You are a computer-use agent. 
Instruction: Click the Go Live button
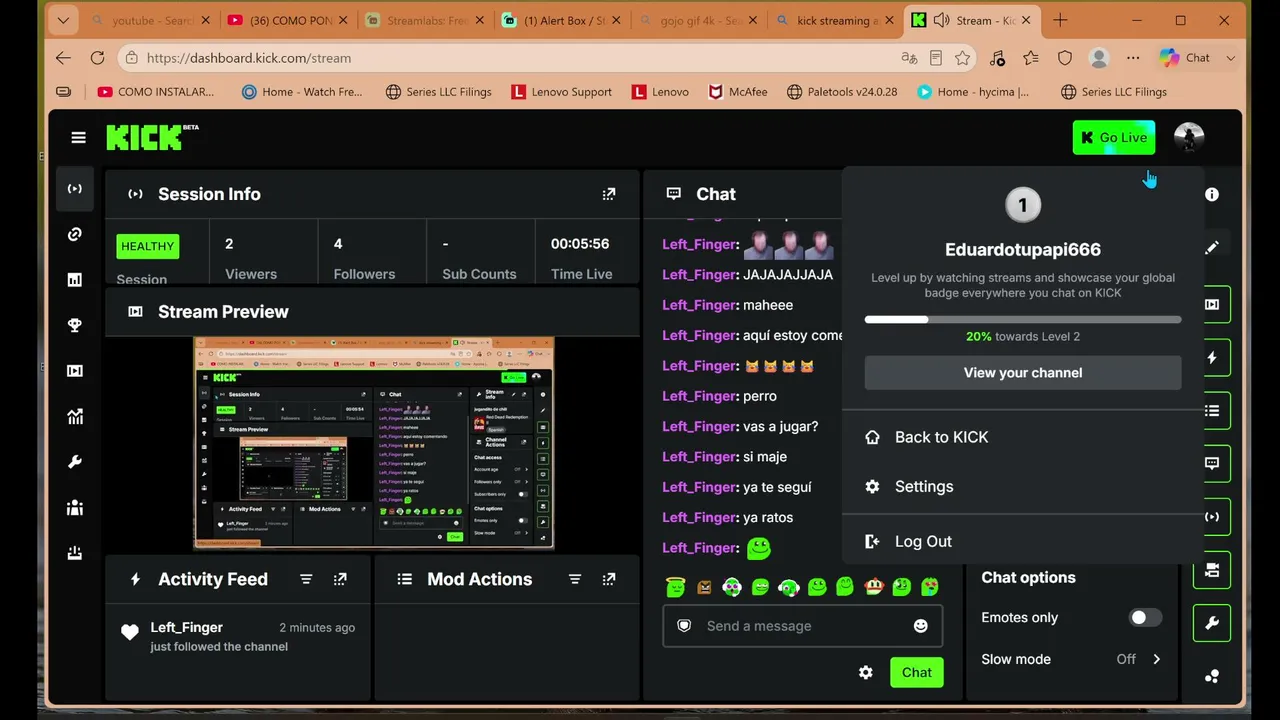coord(1114,138)
